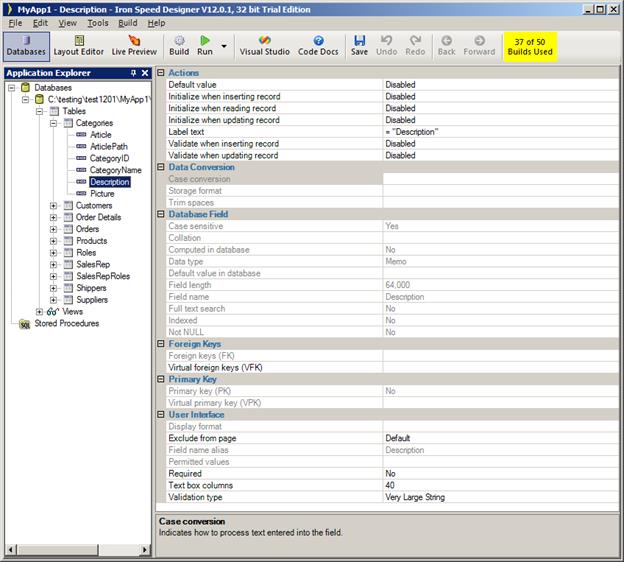Expand the Customers table node
This screenshot has width=624, height=562.
click(x=53, y=205)
